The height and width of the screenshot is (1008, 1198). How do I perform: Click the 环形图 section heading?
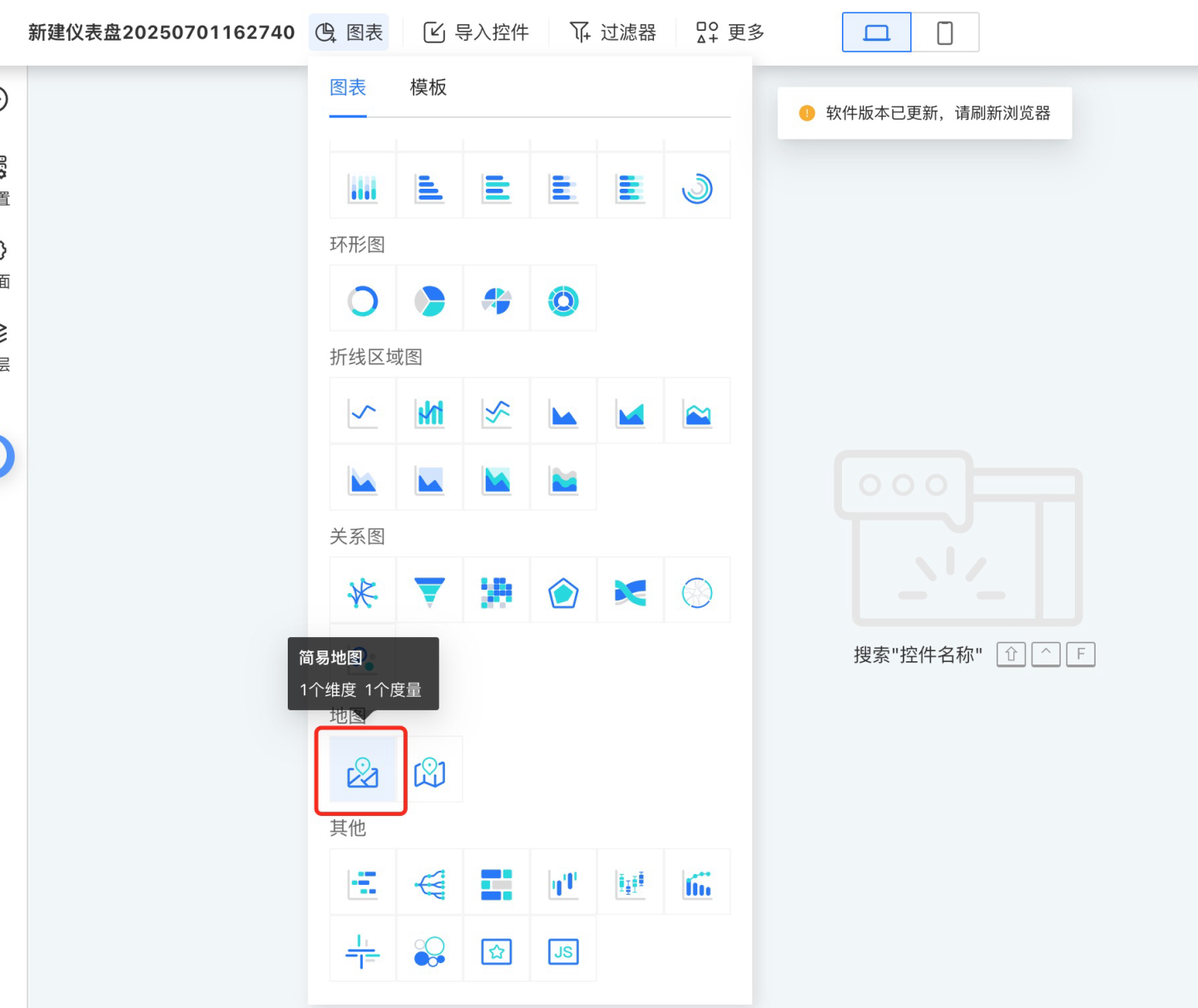(358, 245)
